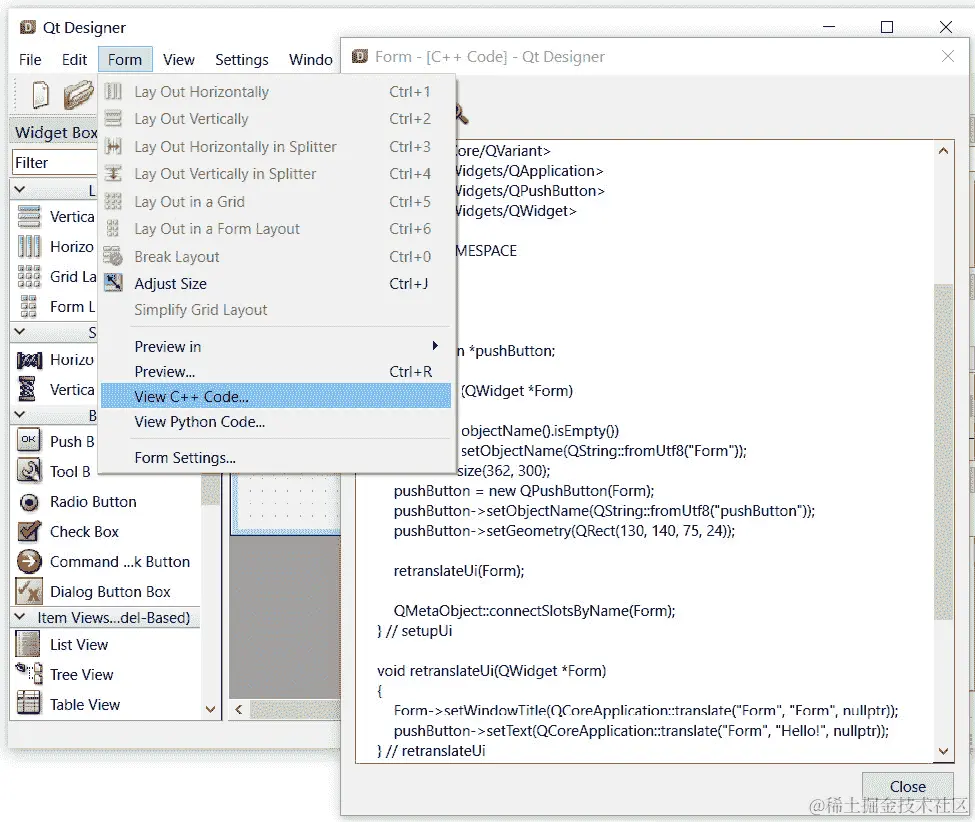Click the Lay Out Horizontally menu icon

113,91
